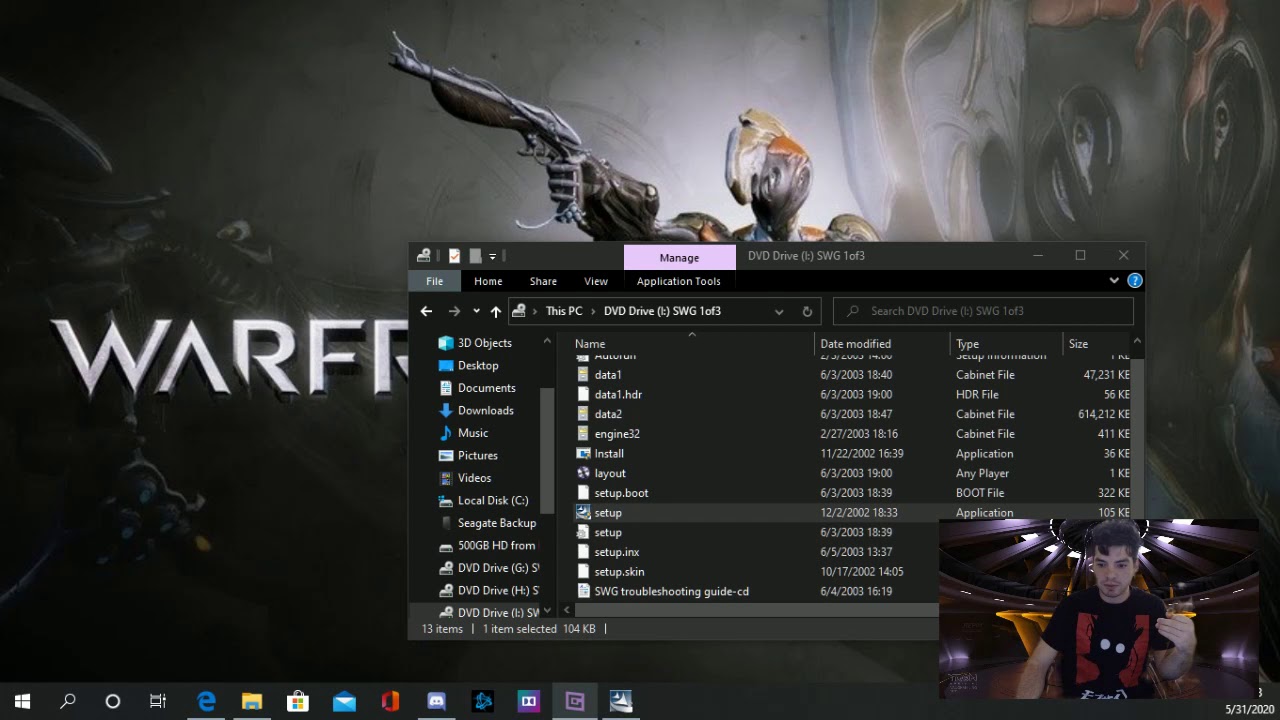1280x720 pixels.
Task: Click the Search DVD Drive field
Action: pos(983,311)
